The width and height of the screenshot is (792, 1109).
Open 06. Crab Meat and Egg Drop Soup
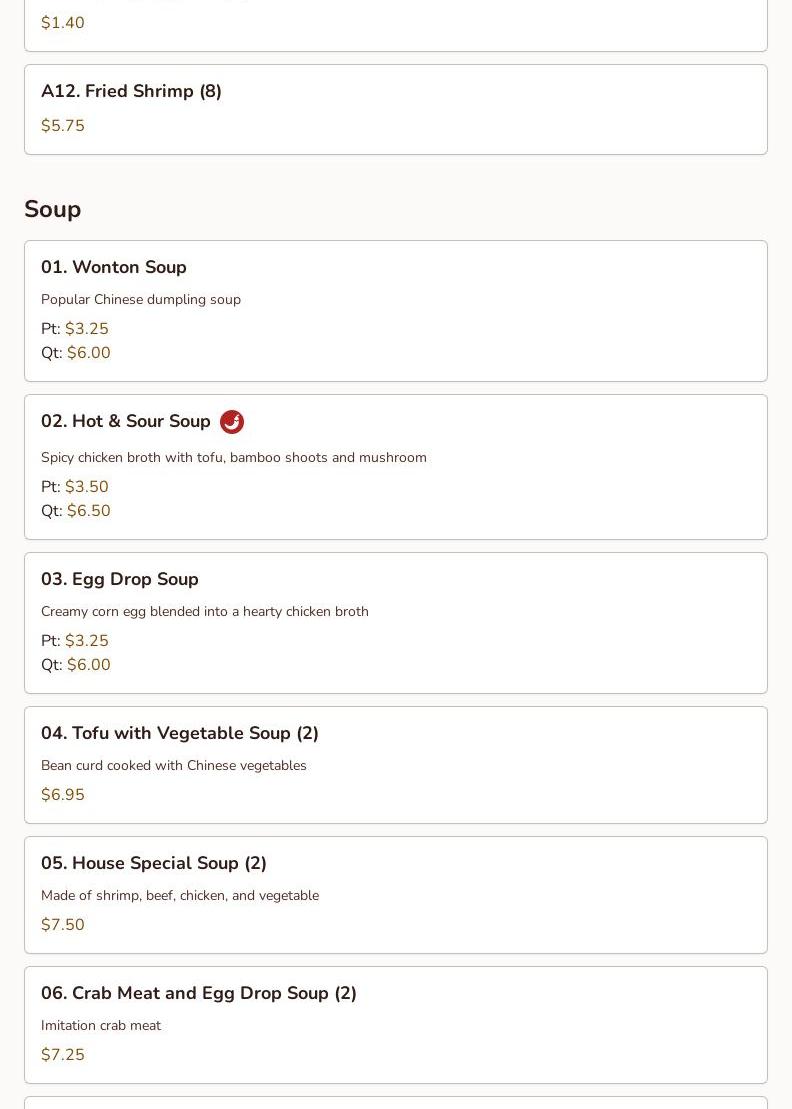tap(199, 994)
